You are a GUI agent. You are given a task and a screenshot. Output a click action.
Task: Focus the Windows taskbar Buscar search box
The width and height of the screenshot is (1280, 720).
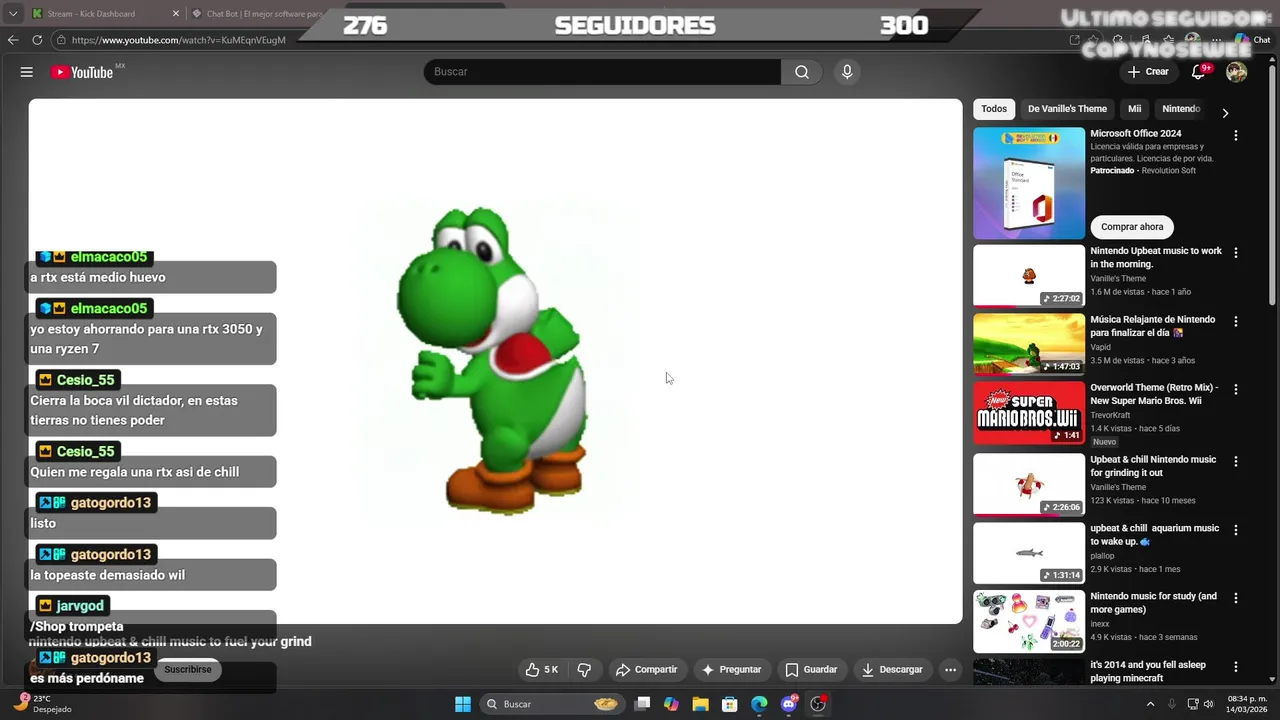click(551, 704)
